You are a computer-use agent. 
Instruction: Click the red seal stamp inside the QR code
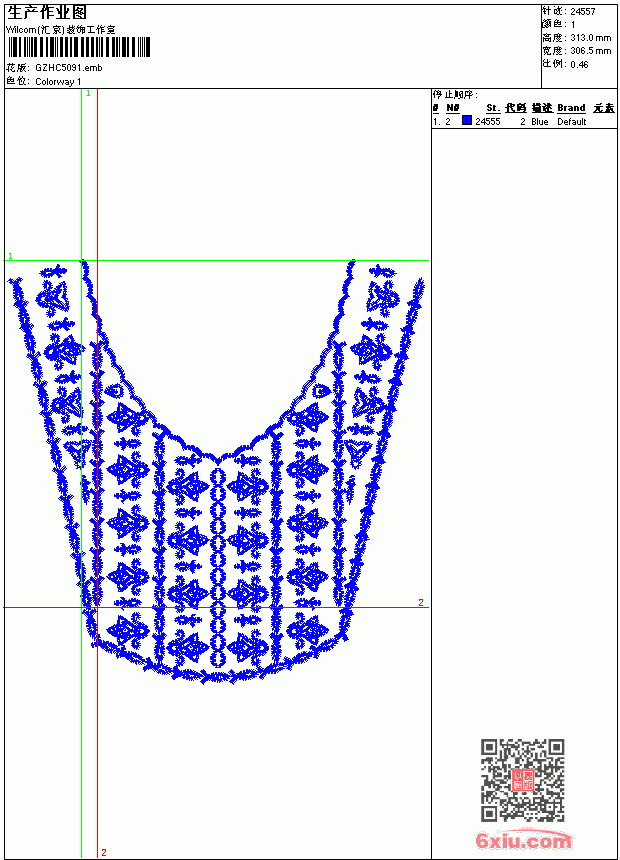pyautogui.click(x=523, y=780)
